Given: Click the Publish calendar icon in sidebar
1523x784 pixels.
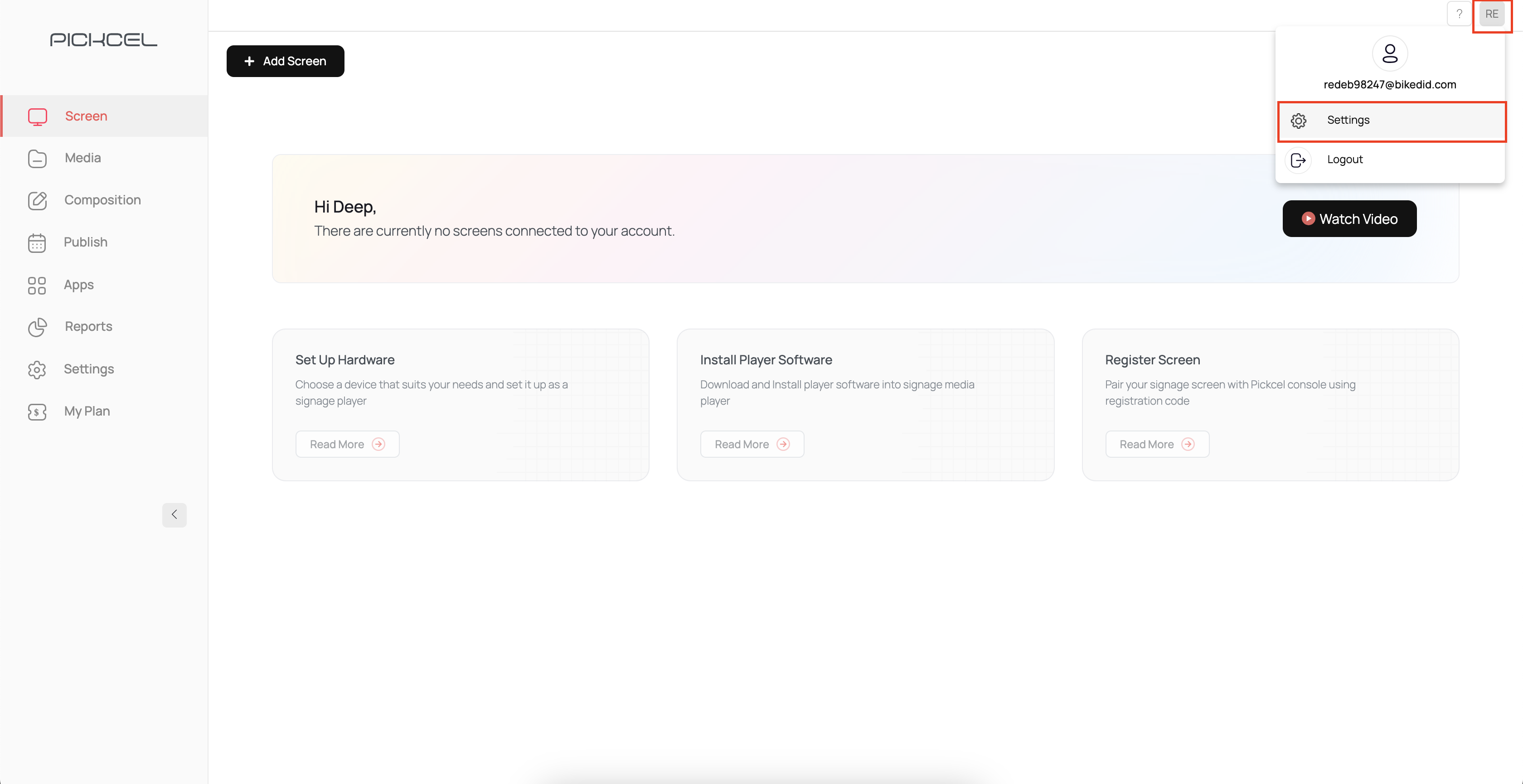Looking at the screenshot, I should pos(37,243).
